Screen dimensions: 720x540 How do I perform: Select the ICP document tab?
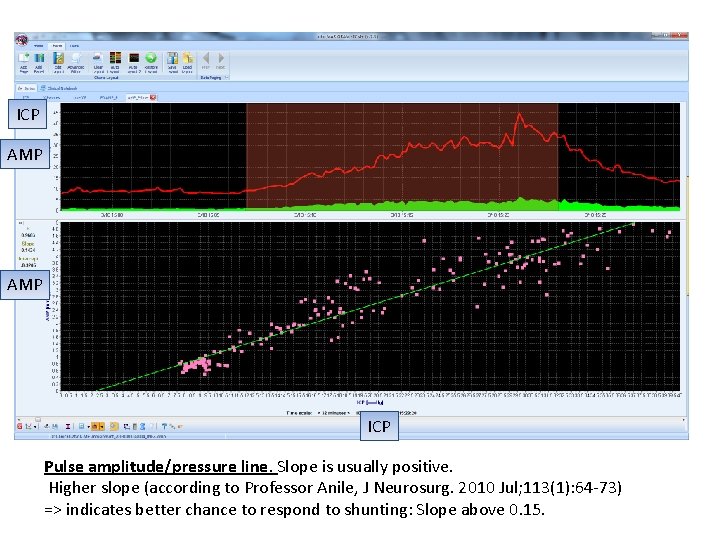pyautogui.click(x=27, y=98)
